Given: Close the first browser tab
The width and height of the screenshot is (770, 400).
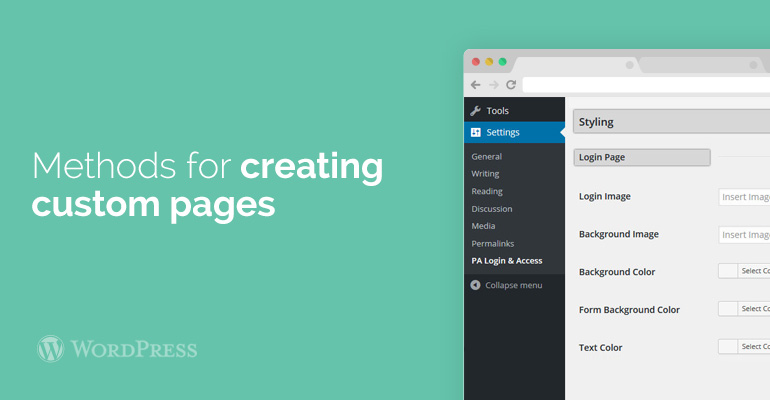Looking at the screenshot, I should click(x=629, y=65).
